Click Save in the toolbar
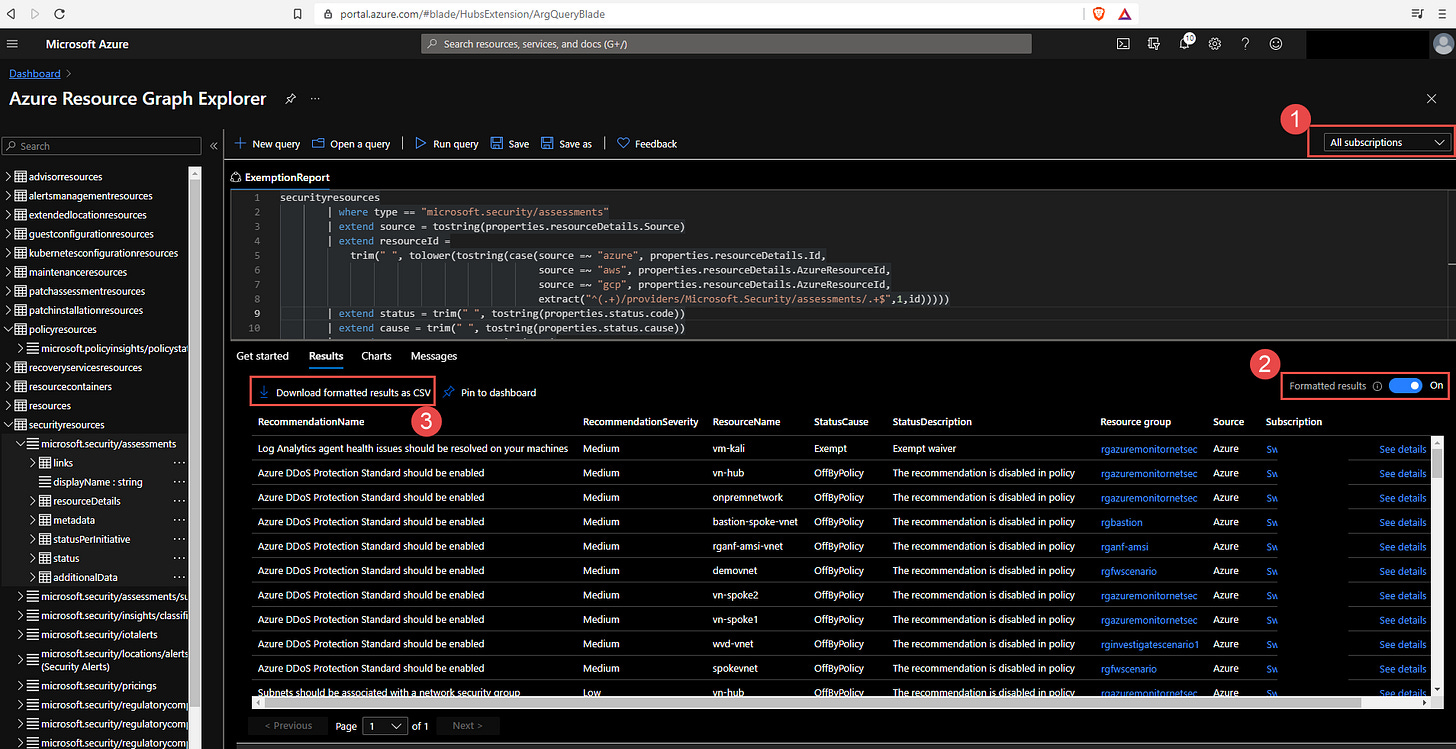Image resolution: width=1456 pixels, height=749 pixels. pos(510,144)
